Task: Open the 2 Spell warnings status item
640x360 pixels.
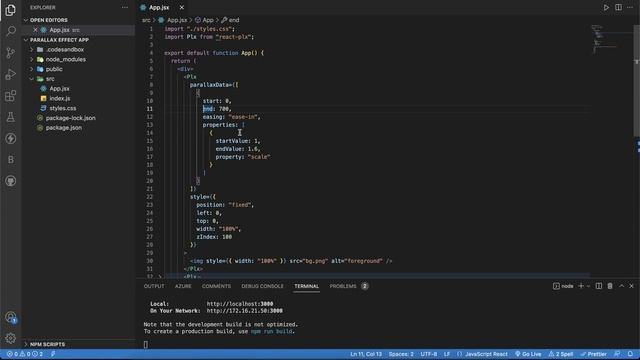Action: [x=561, y=354]
